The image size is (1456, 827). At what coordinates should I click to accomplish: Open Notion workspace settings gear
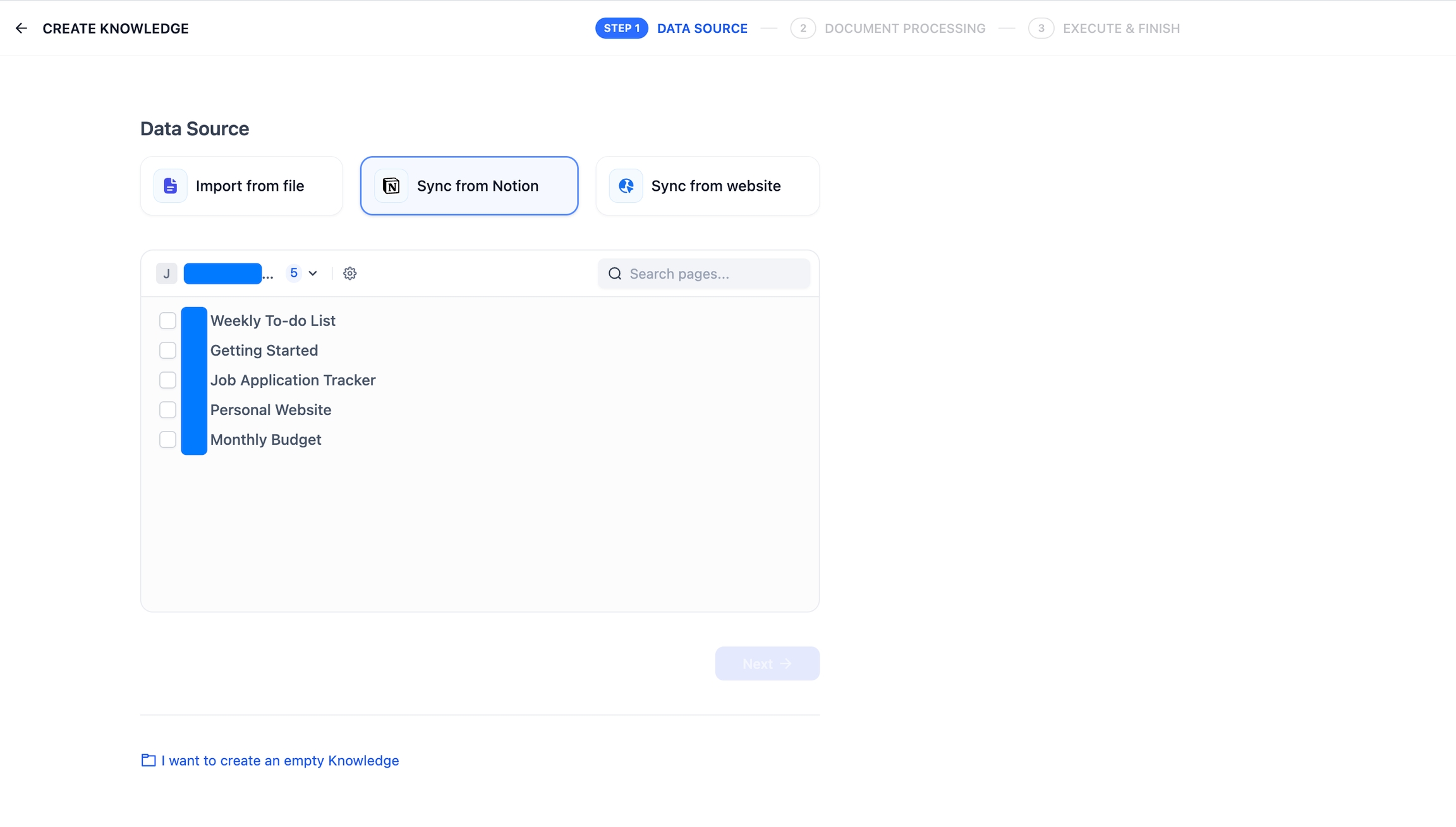click(x=349, y=274)
